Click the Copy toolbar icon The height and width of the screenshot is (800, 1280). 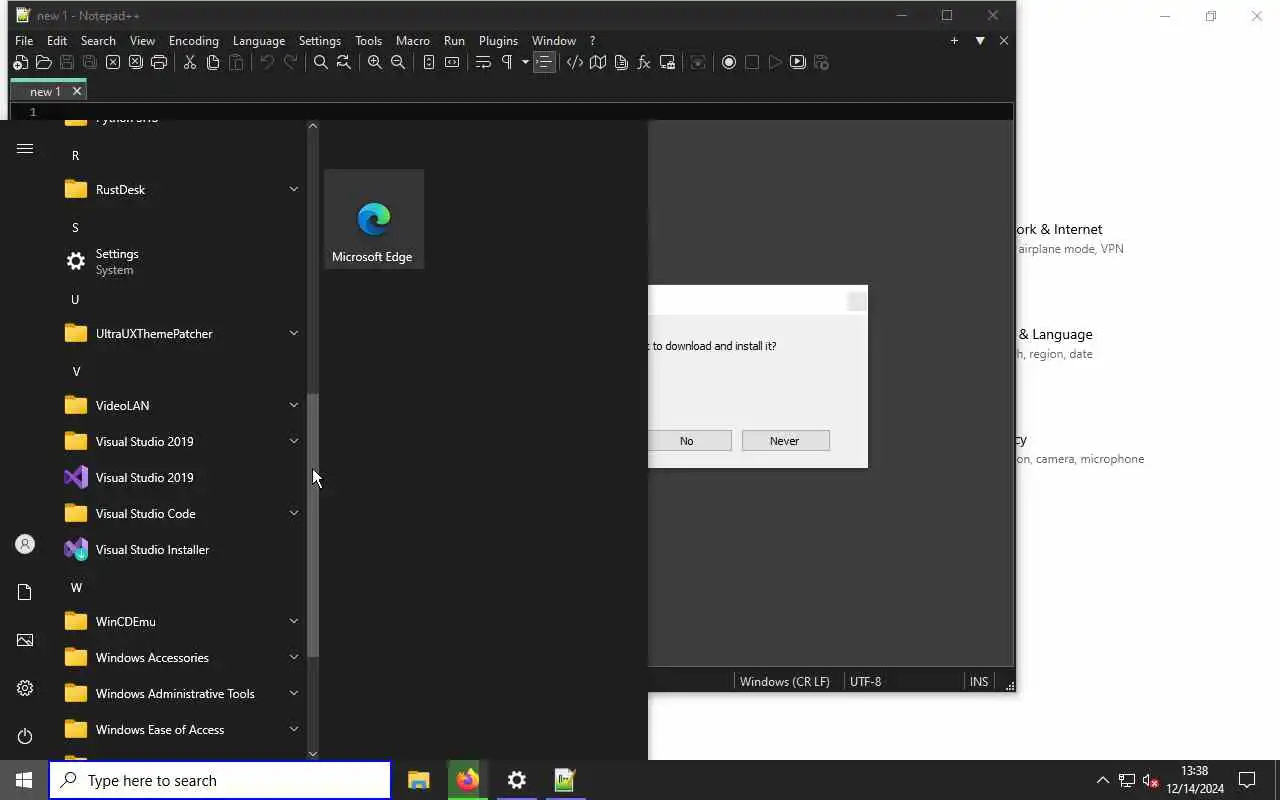point(213,62)
